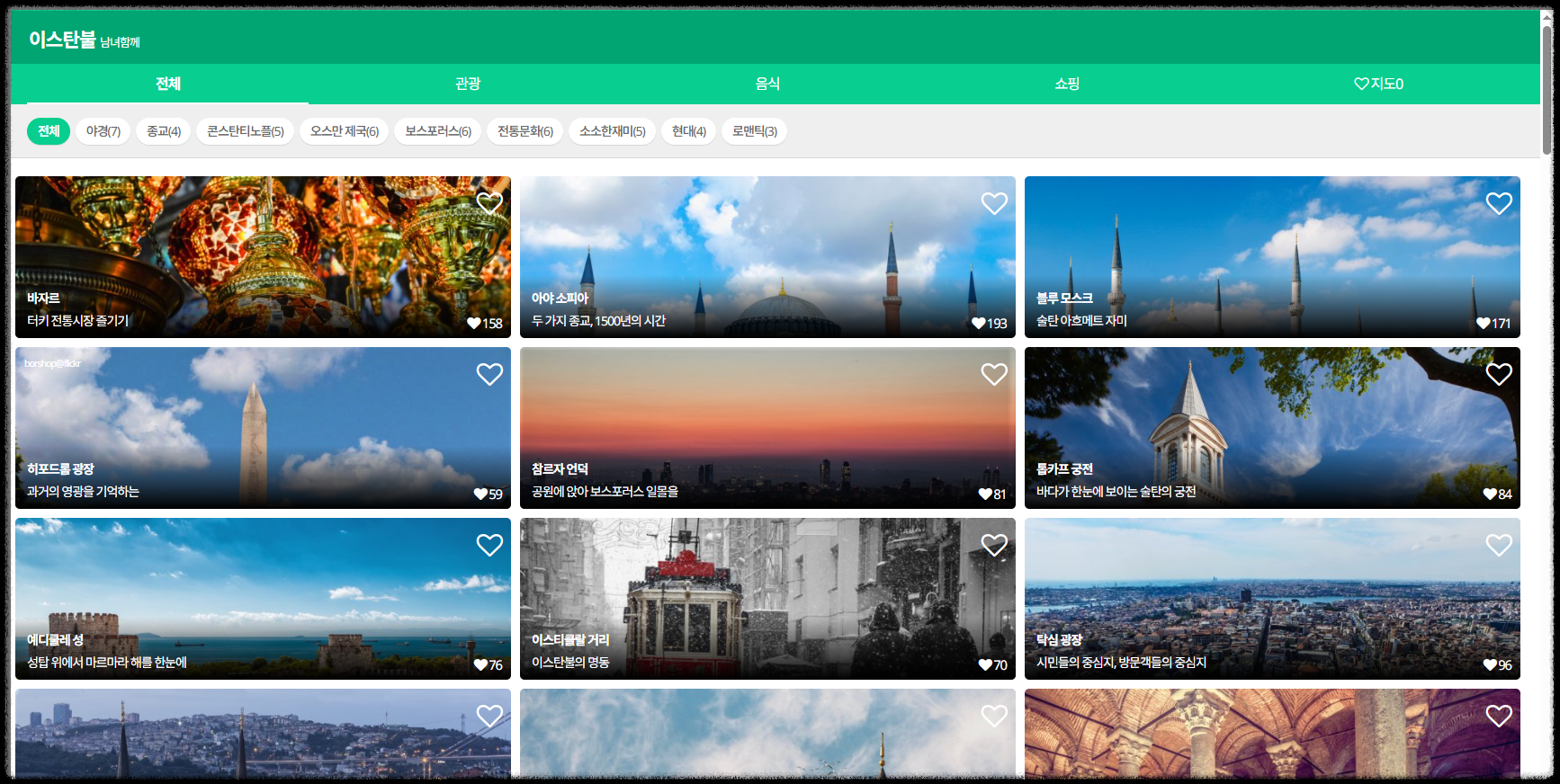Screen dimensions: 1560x784
Task: Filter by 보스포러스(6) chip
Action: coord(438,131)
